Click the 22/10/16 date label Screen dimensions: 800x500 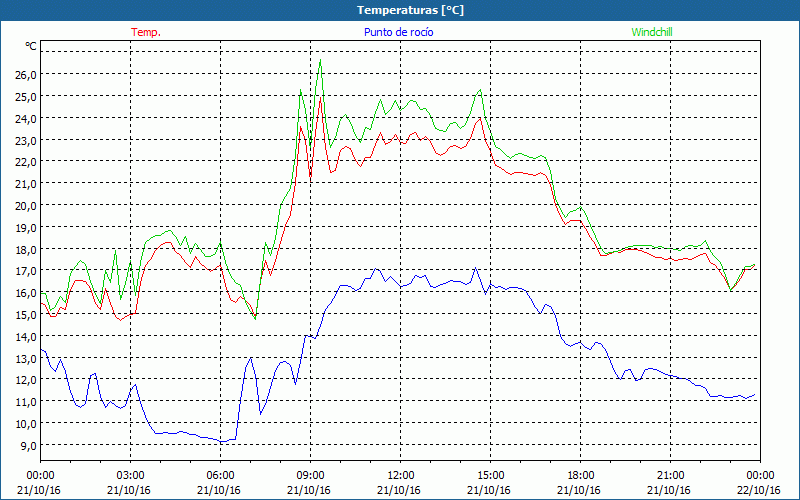759,490
